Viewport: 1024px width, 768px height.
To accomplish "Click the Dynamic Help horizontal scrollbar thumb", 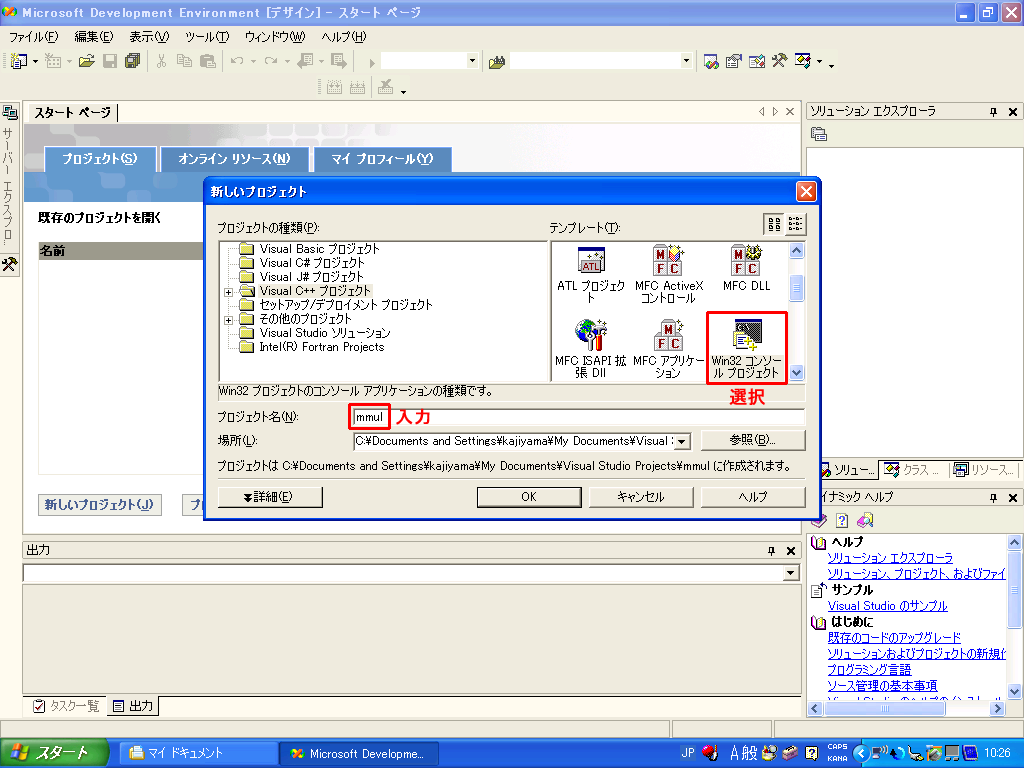I will click(x=885, y=709).
